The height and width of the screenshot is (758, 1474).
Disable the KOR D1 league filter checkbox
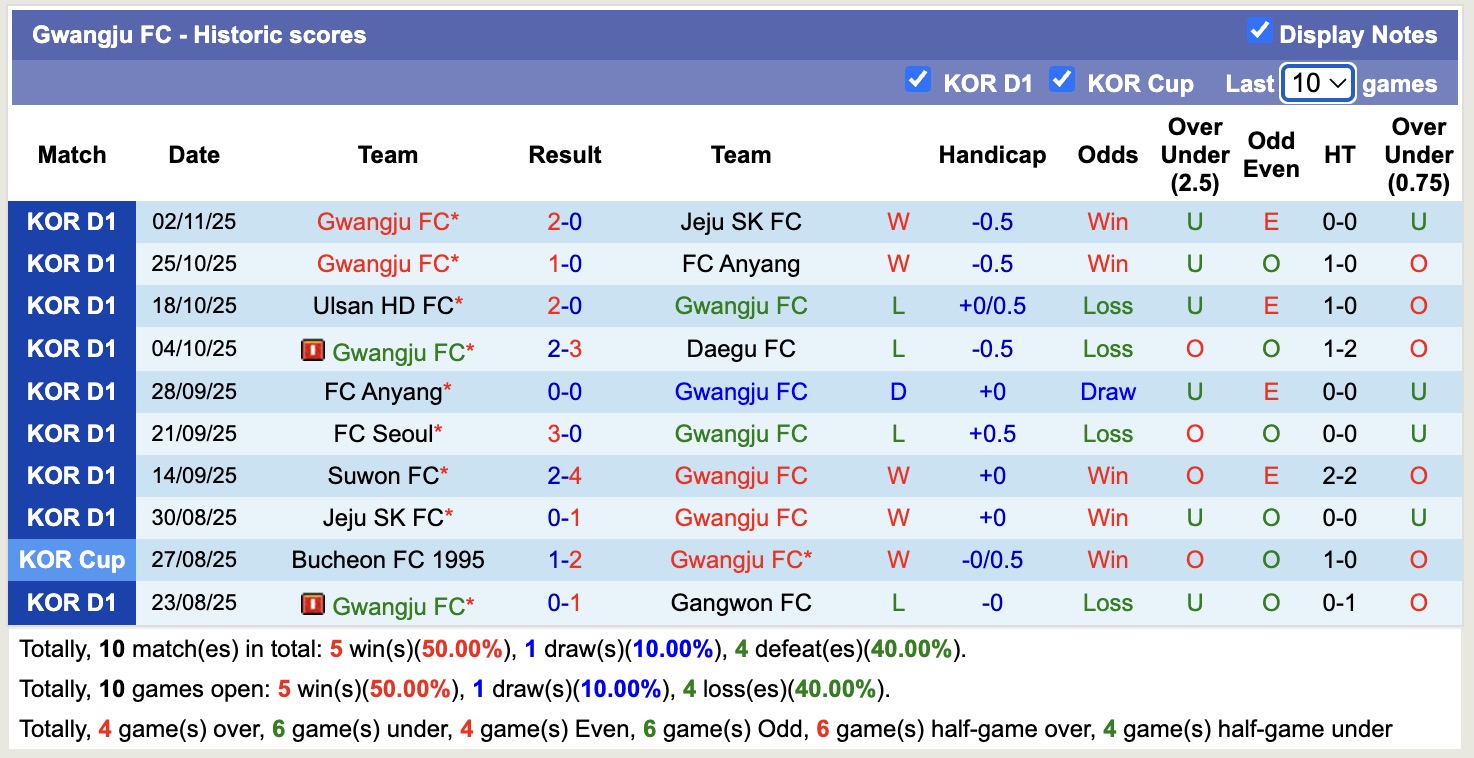pos(918,79)
